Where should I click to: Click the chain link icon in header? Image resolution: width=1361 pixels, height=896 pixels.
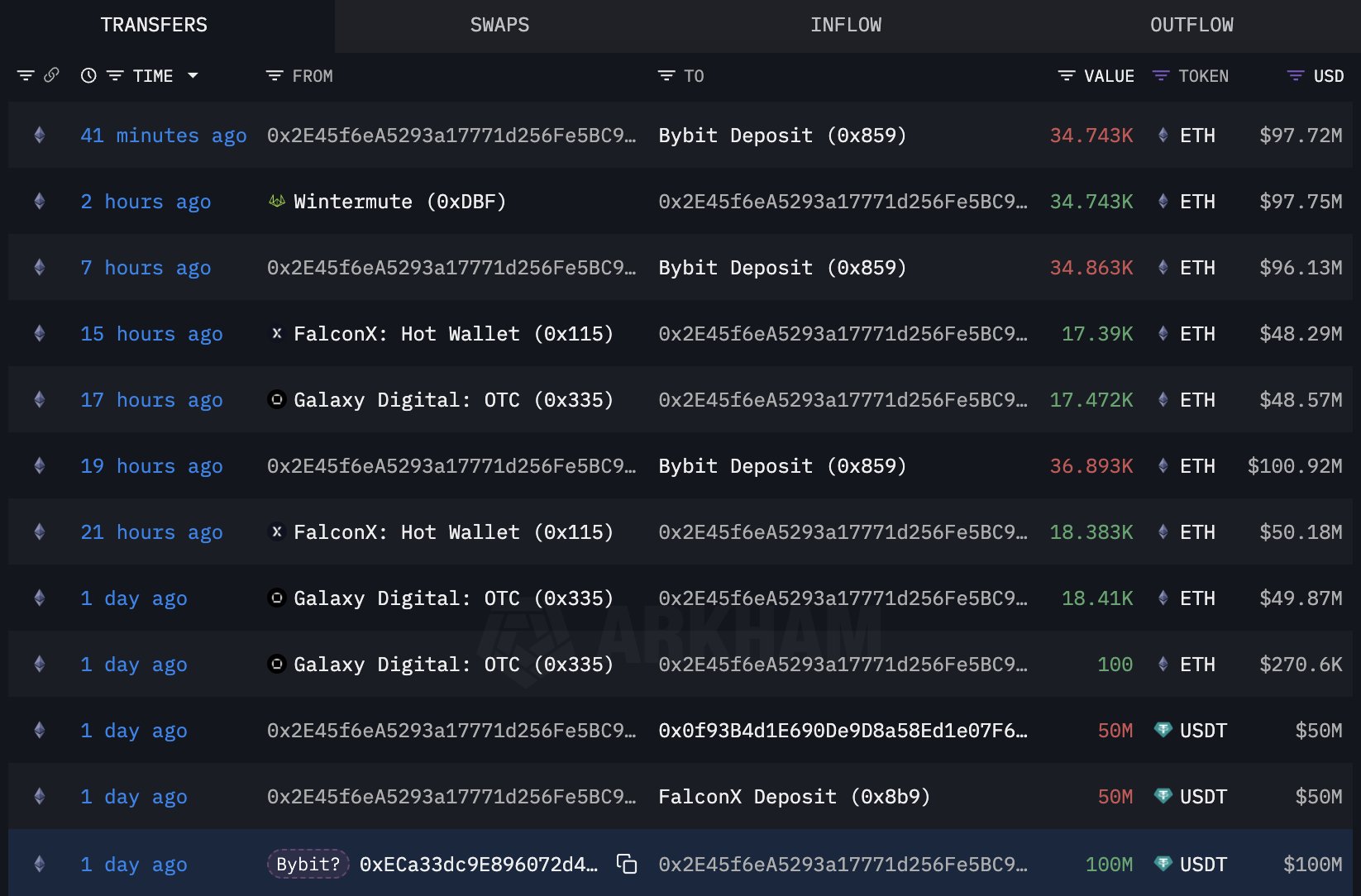pyautogui.click(x=51, y=75)
